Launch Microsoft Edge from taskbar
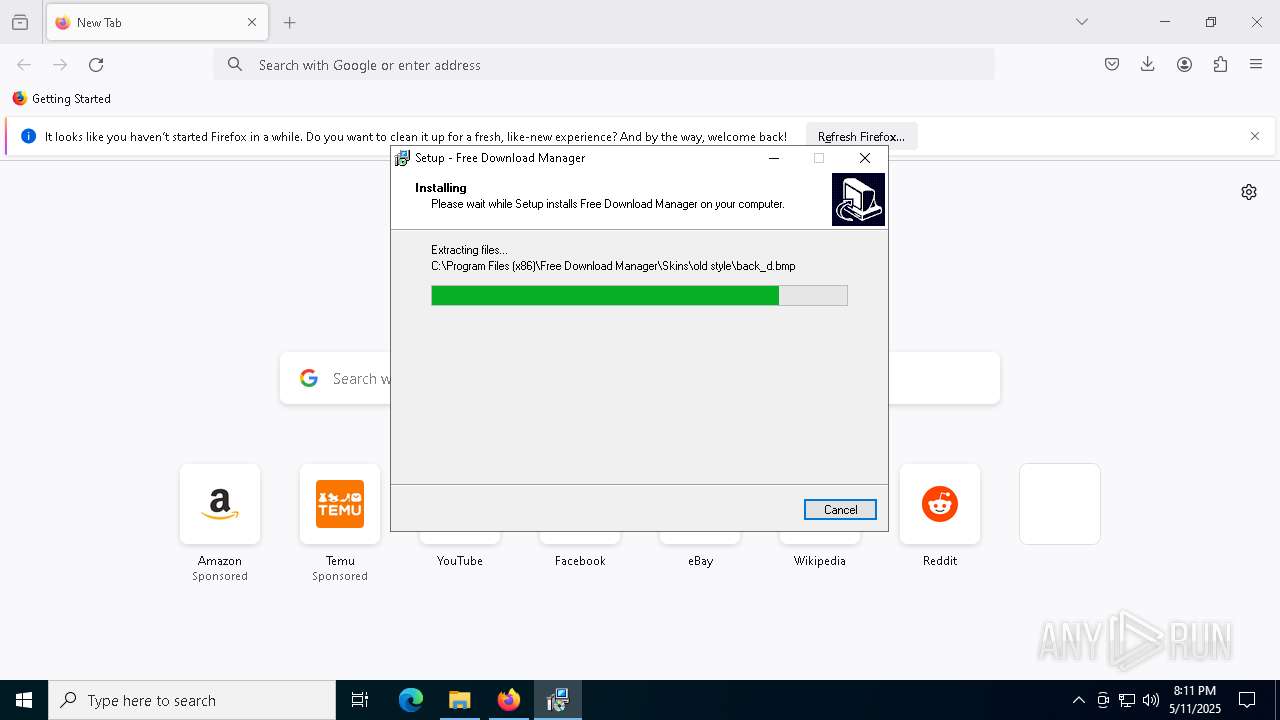Screen dimensions: 1280x720 [411, 700]
